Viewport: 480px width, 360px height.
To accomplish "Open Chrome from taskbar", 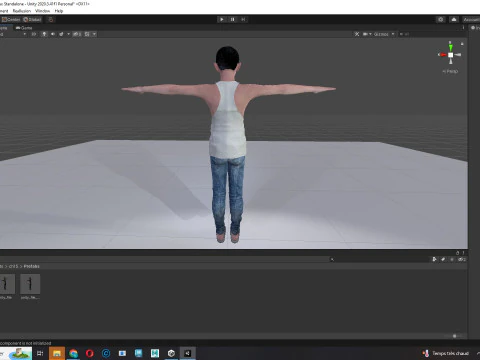I will (73, 353).
